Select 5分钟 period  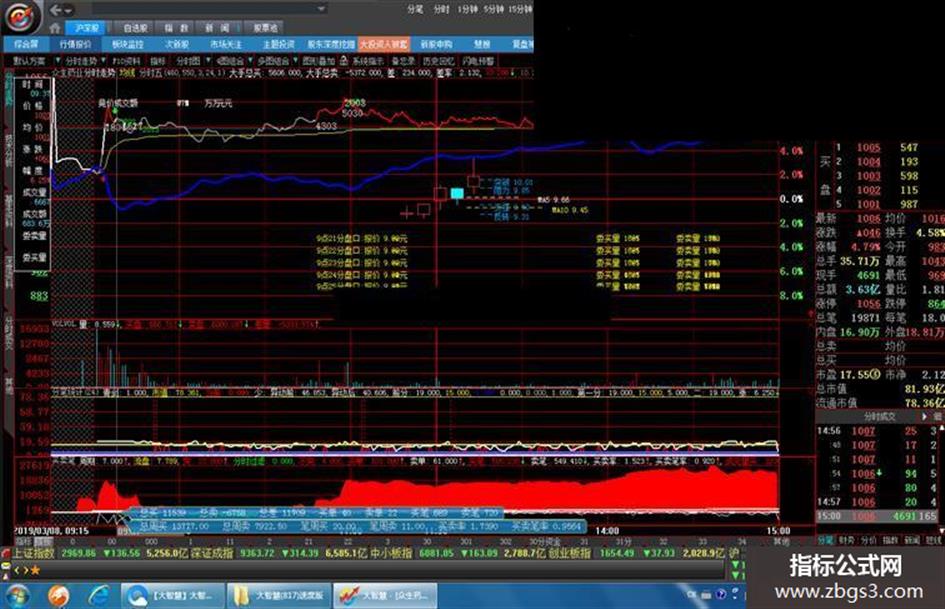coord(493,9)
